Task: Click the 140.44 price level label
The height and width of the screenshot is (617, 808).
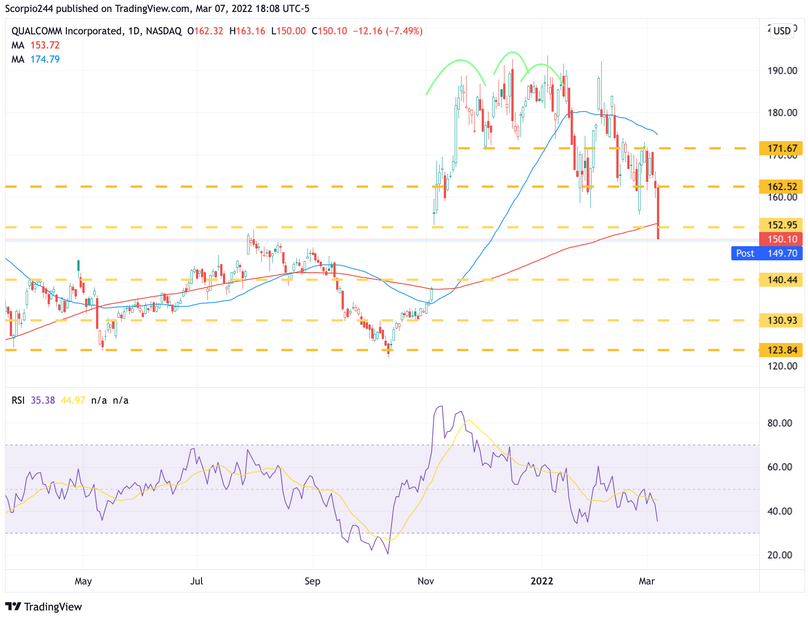Action: coord(782,280)
